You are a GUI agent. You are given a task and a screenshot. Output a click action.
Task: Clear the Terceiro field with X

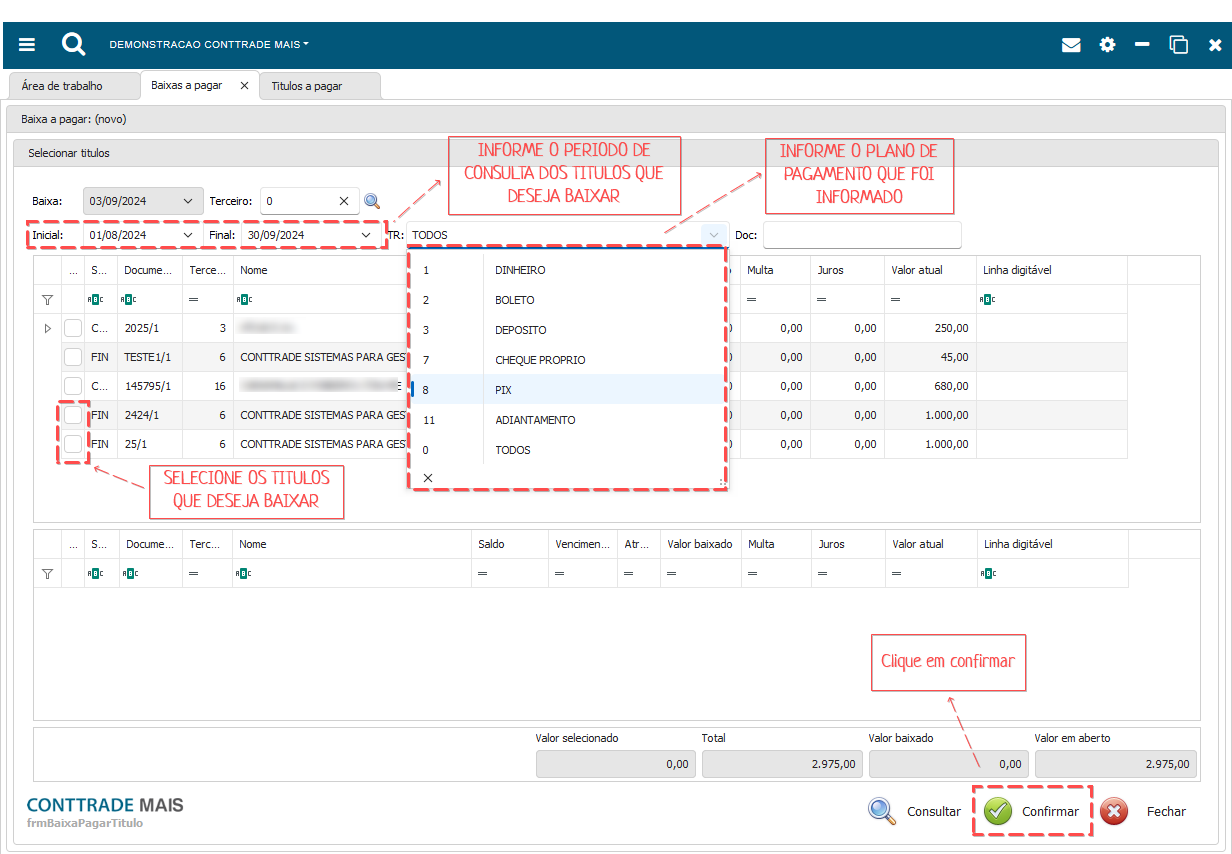click(344, 201)
